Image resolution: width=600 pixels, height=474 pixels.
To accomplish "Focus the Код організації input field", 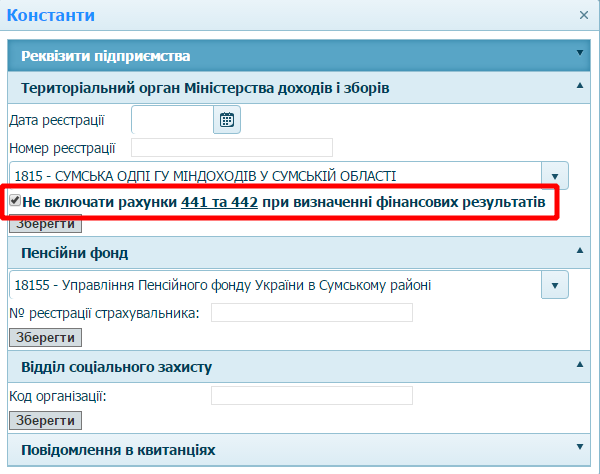I will click(311, 395).
